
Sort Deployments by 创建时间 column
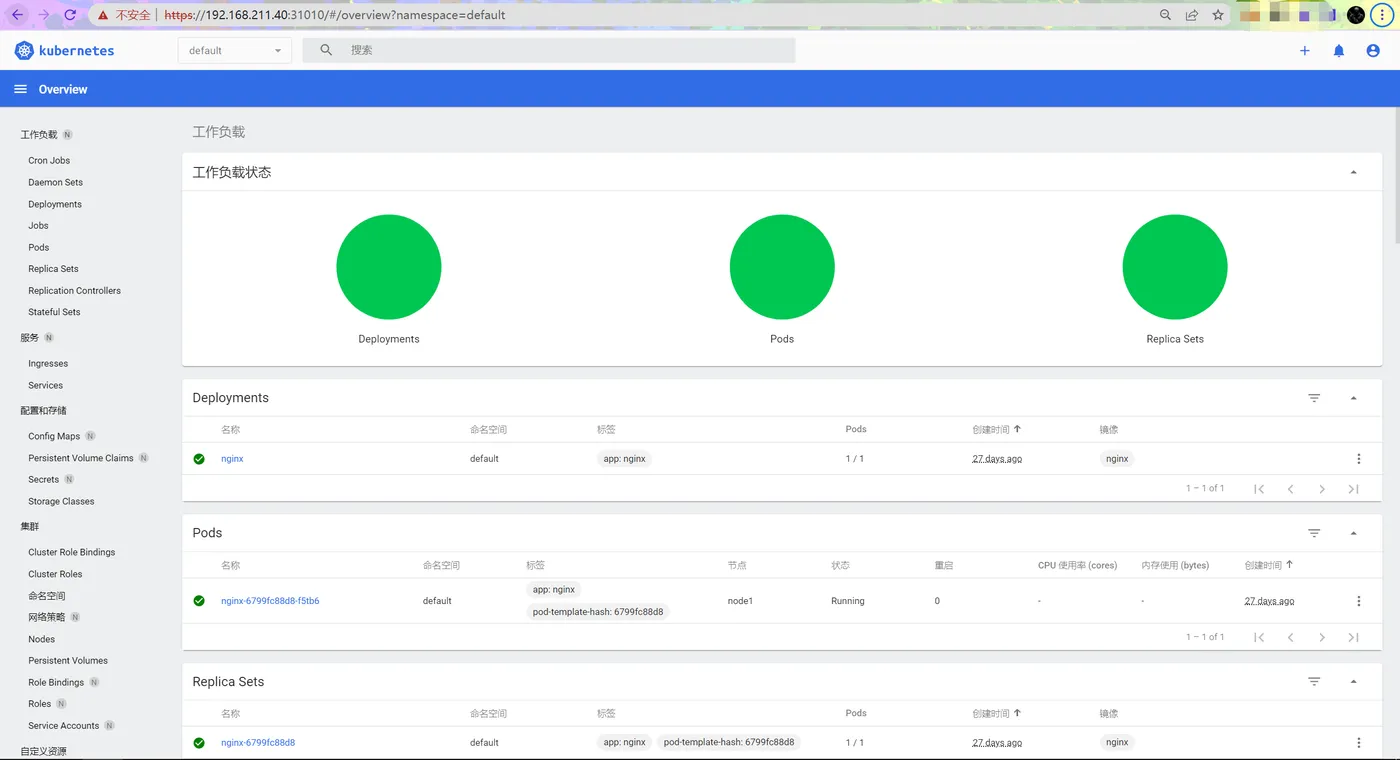coord(996,429)
